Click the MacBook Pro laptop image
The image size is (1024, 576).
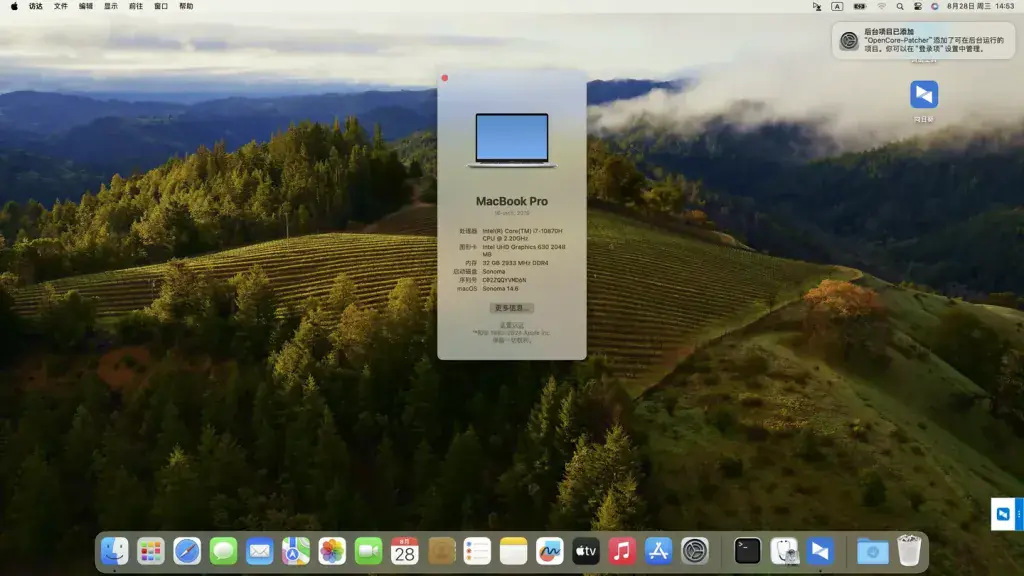512,140
